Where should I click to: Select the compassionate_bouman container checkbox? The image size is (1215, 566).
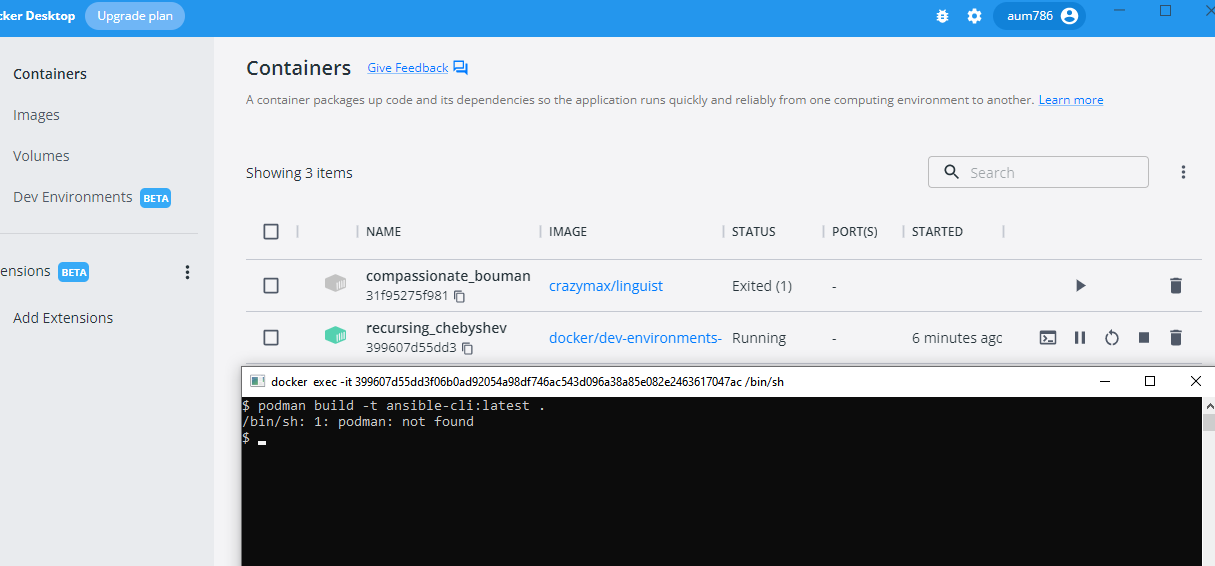click(271, 285)
